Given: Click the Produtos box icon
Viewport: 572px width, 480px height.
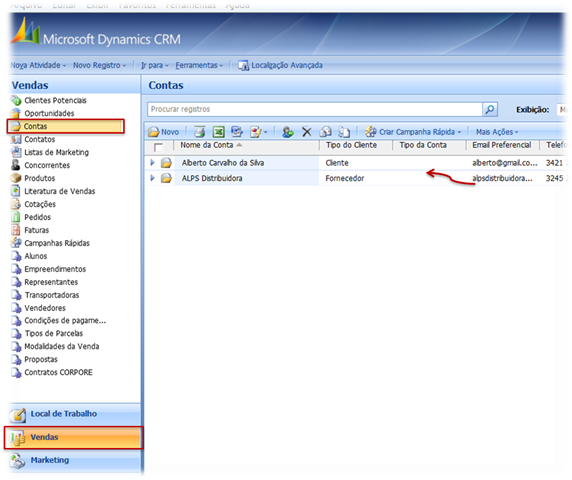Looking at the screenshot, I should [x=16, y=178].
